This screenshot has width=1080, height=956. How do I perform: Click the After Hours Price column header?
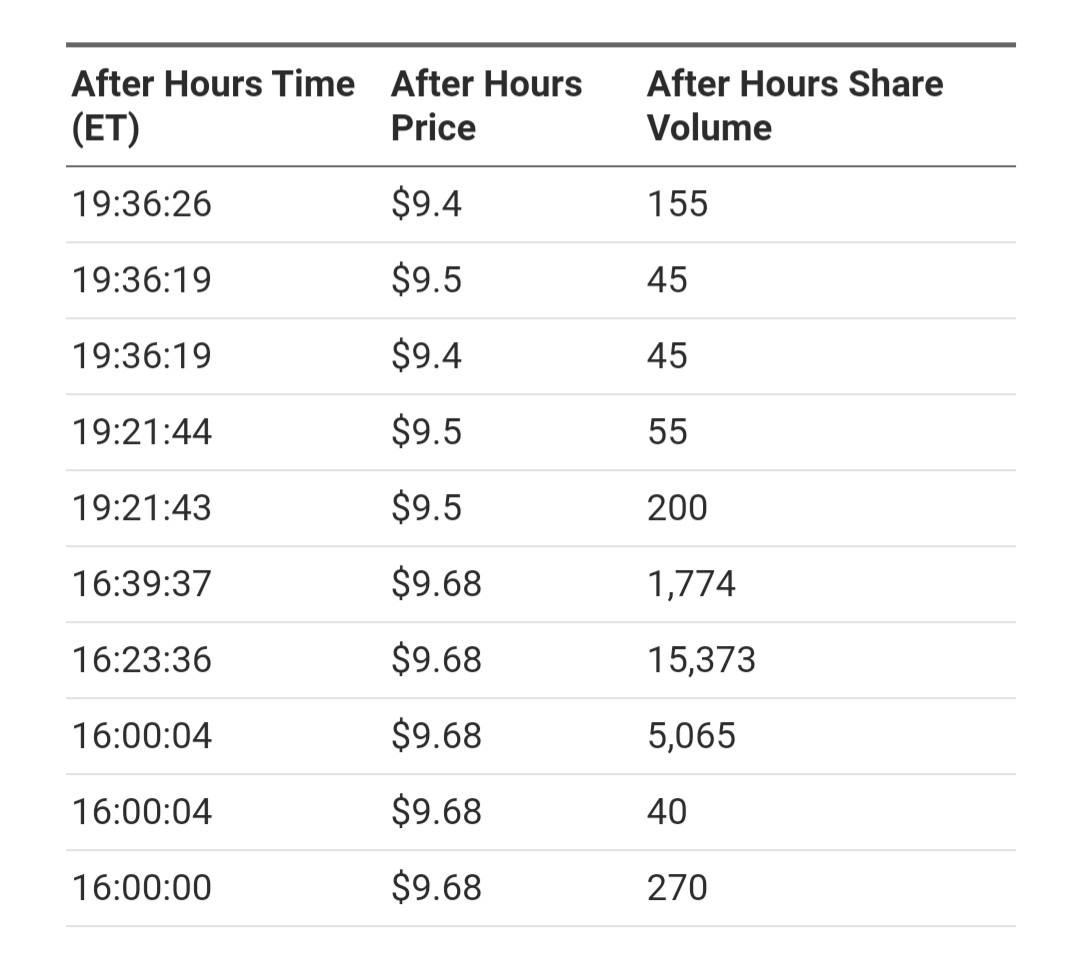pos(486,105)
